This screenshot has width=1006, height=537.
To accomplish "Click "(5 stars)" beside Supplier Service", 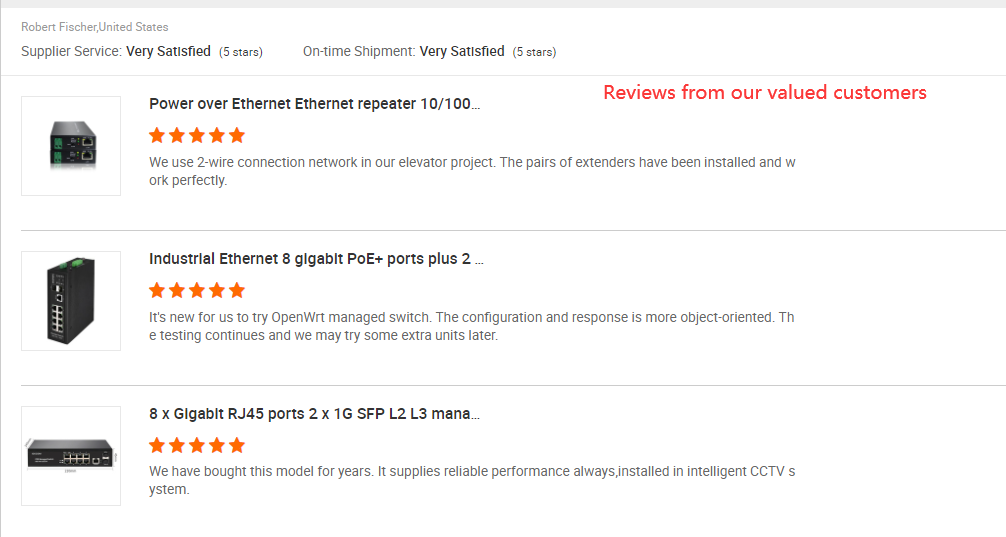I will coord(241,52).
